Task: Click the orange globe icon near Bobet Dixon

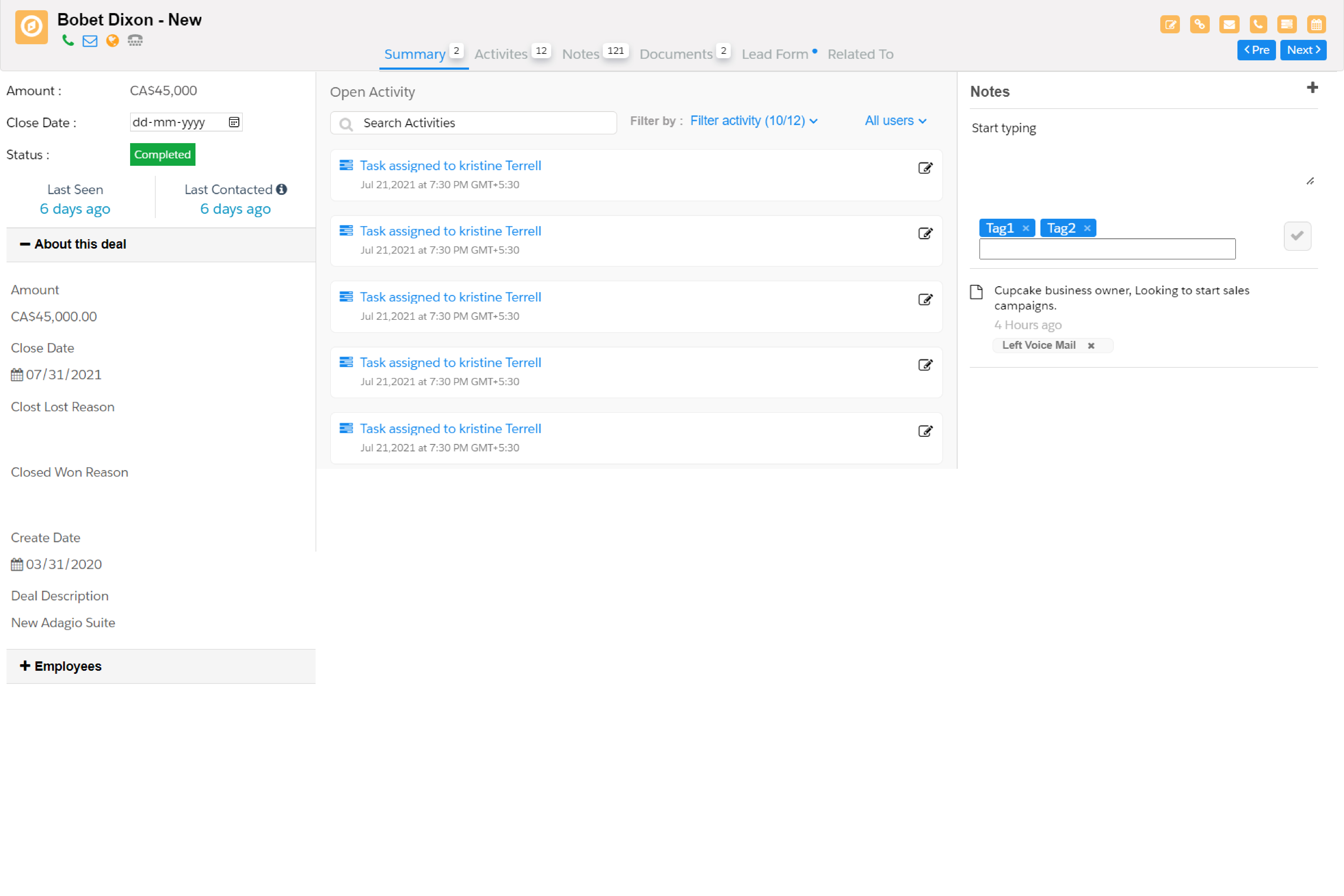Action: pyautogui.click(x=113, y=41)
